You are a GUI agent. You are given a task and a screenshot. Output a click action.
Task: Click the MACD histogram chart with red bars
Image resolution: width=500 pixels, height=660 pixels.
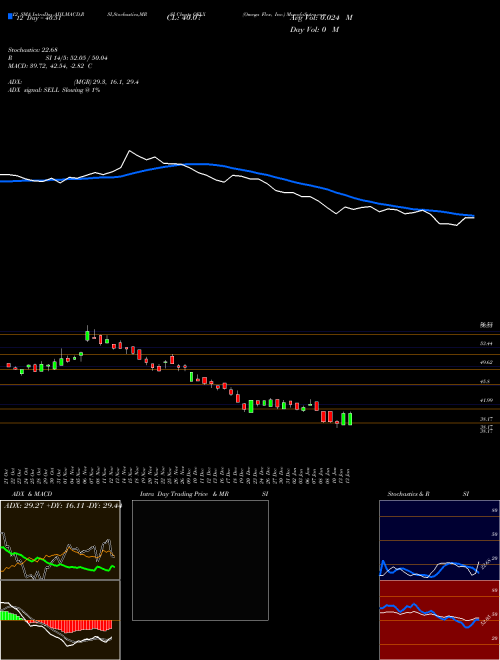point(60,620)
